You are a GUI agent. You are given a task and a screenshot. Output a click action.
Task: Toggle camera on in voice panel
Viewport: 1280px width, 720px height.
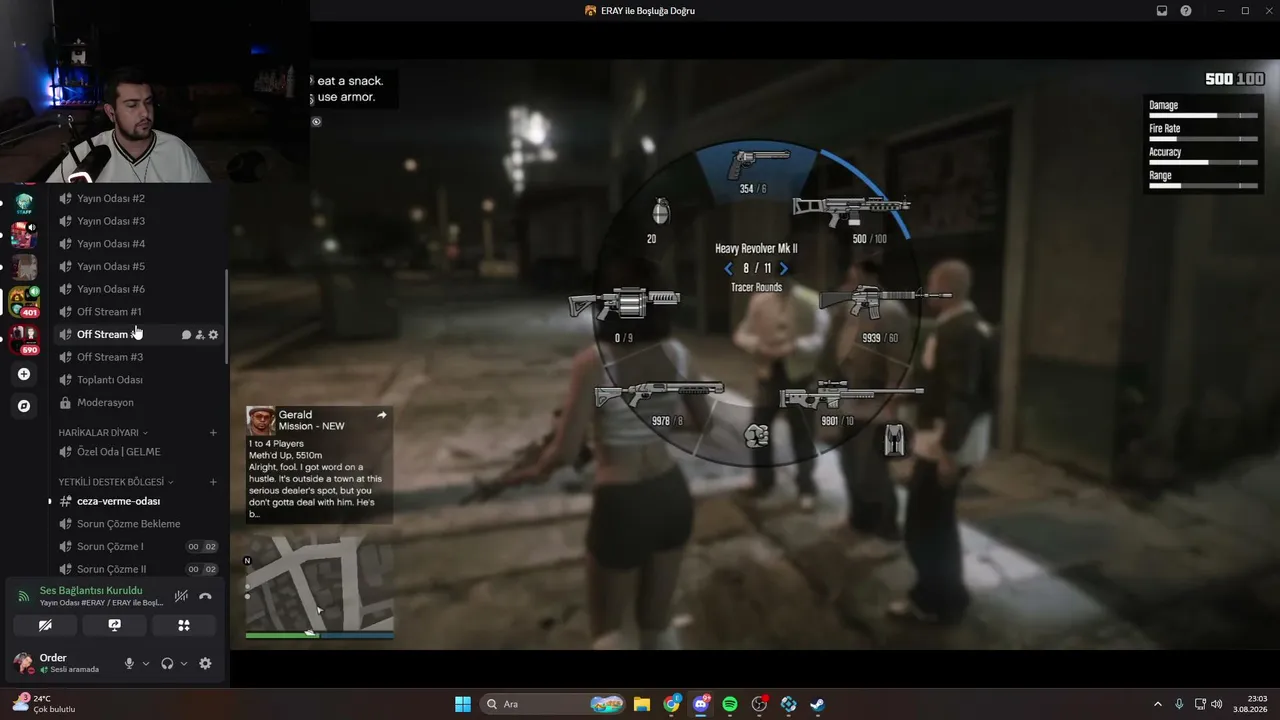45,625
